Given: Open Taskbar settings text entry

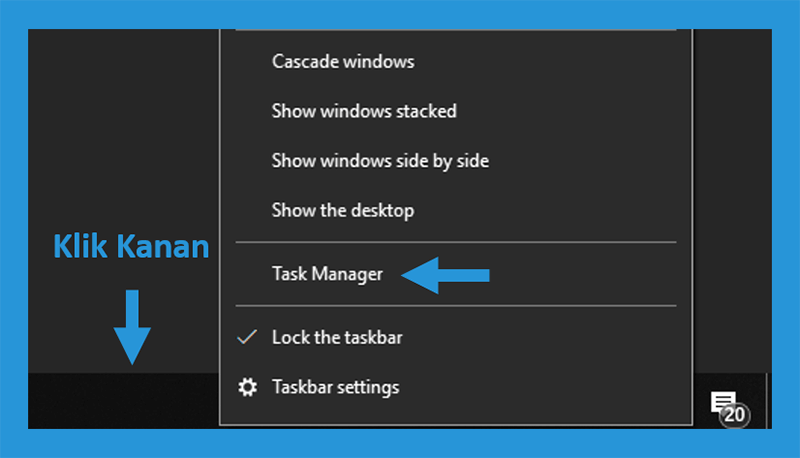Looking at the screenshot, I should pyautogui.click(x=335, y=387).
